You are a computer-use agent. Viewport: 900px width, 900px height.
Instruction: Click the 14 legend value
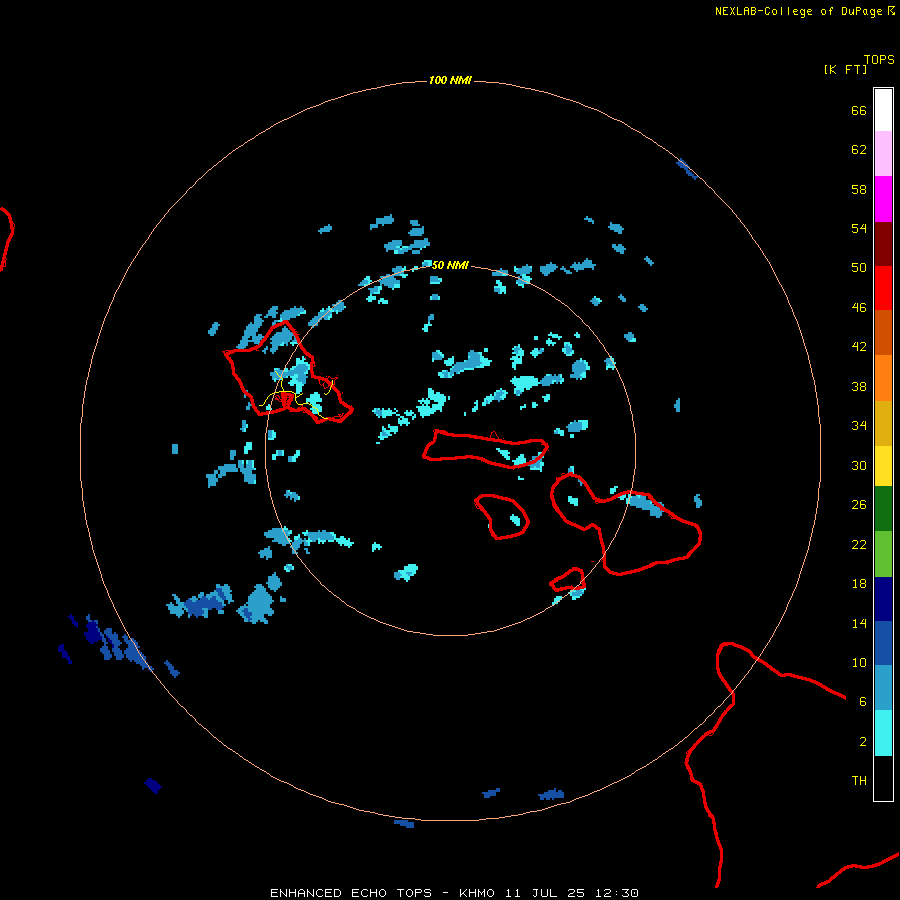pyautogui.click(x=859, y=623)
